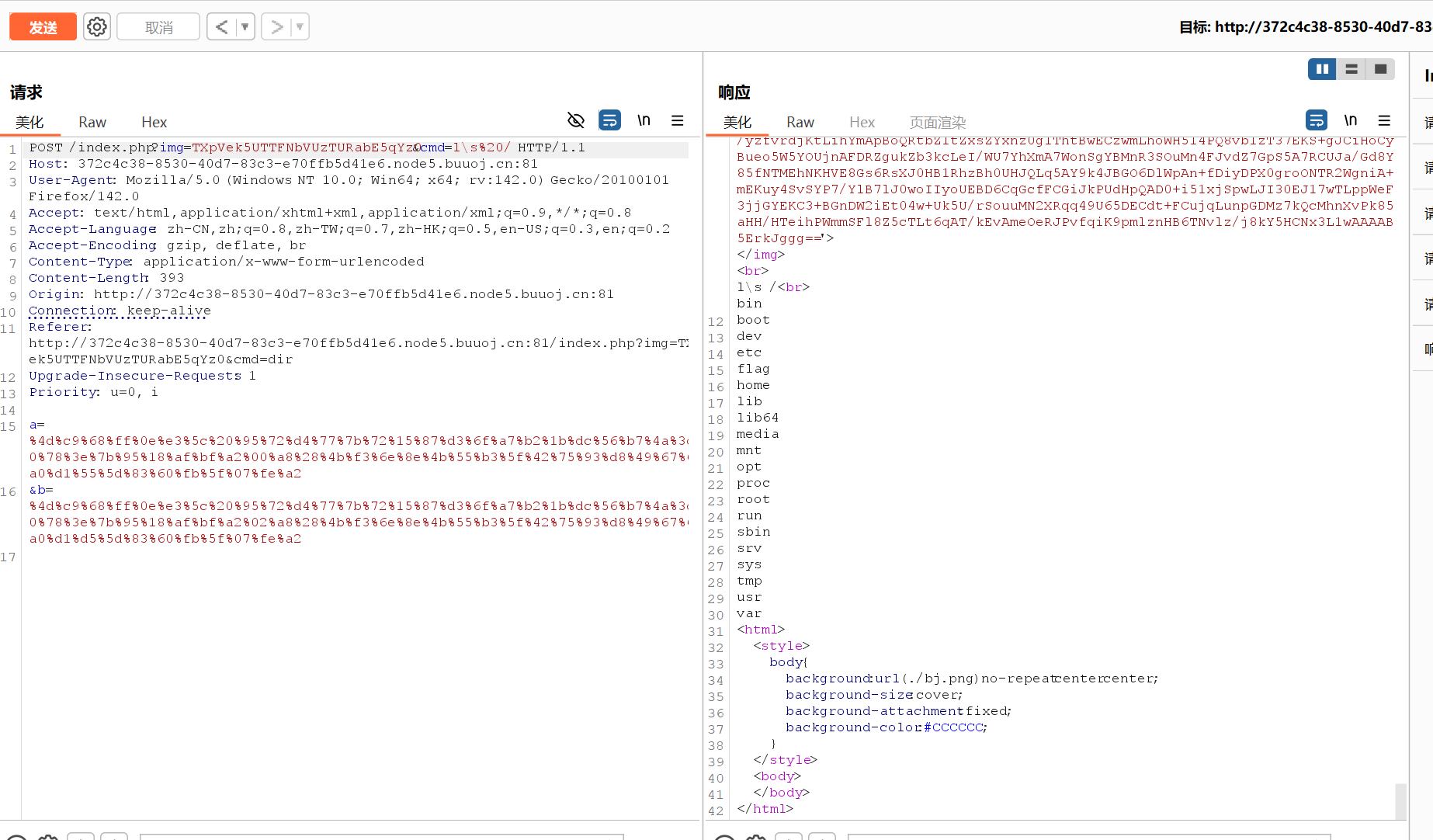Click the Origin header line
The height and width of the screenshot is (840, 1433).
(x=321, y=294)
